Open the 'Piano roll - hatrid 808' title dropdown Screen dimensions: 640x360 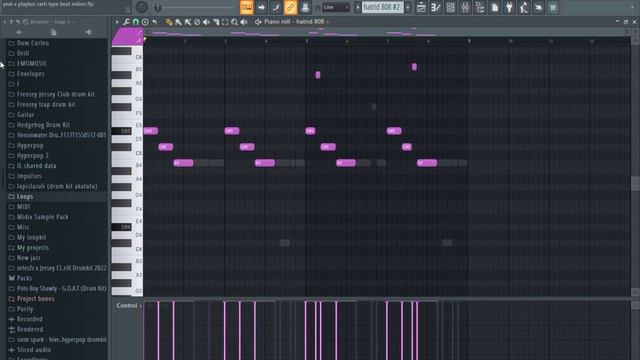296,22
